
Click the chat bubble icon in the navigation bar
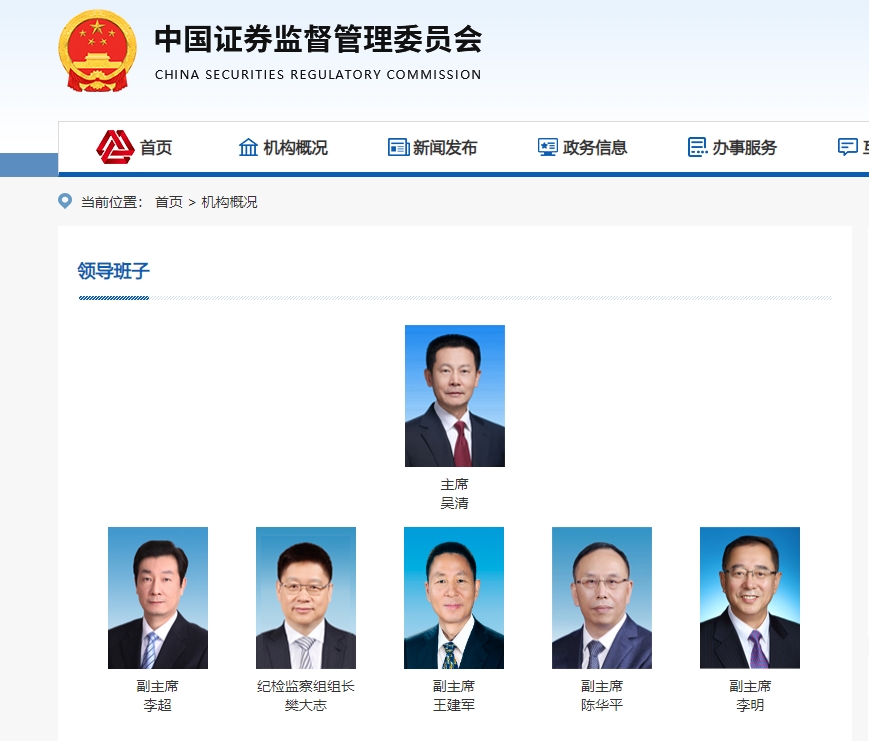pos(847,147)
